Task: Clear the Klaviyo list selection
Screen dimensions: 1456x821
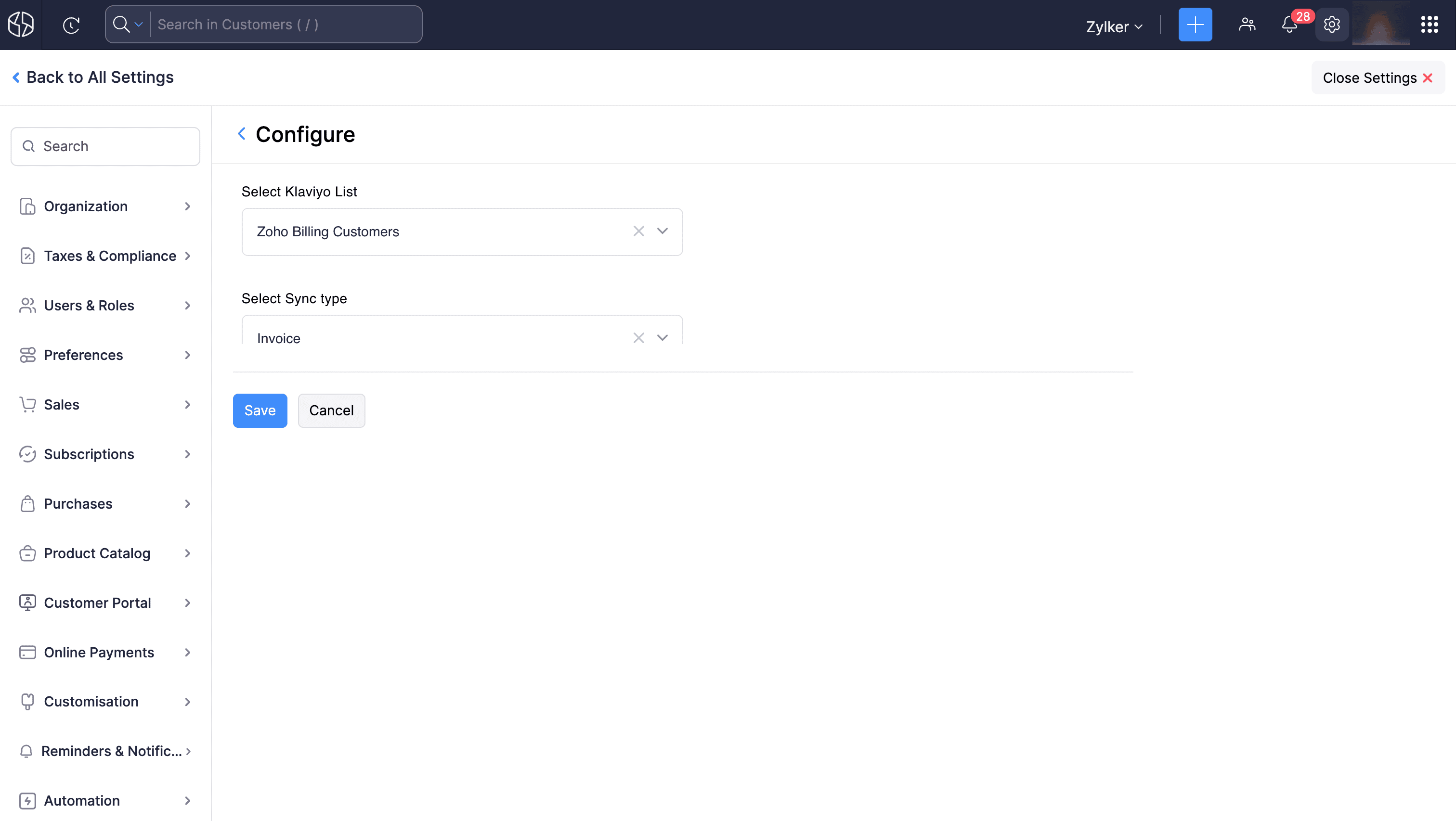Action: click(x=639, y=231)
